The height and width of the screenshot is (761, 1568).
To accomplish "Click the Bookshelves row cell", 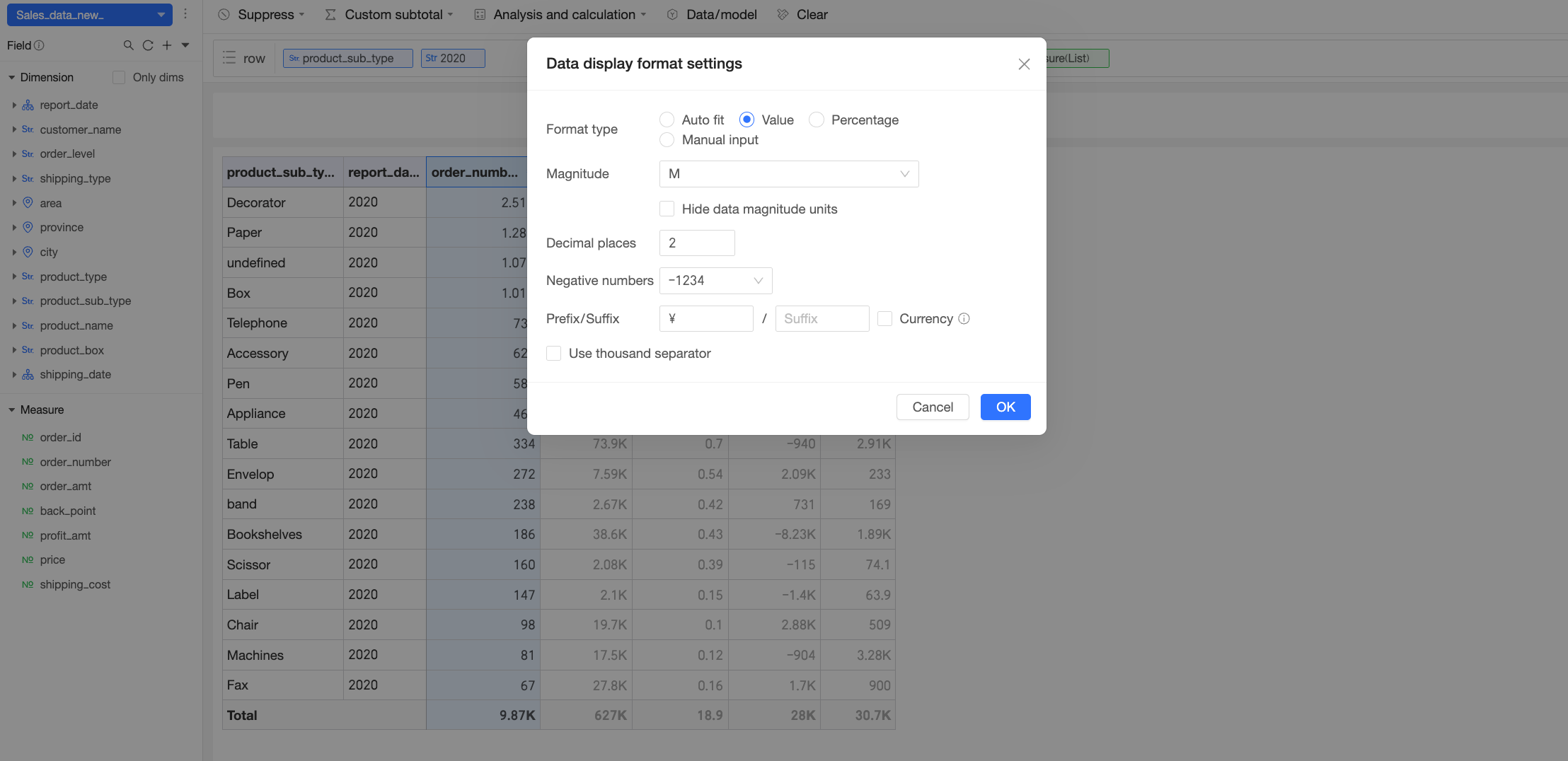I will tap(283, 535).
